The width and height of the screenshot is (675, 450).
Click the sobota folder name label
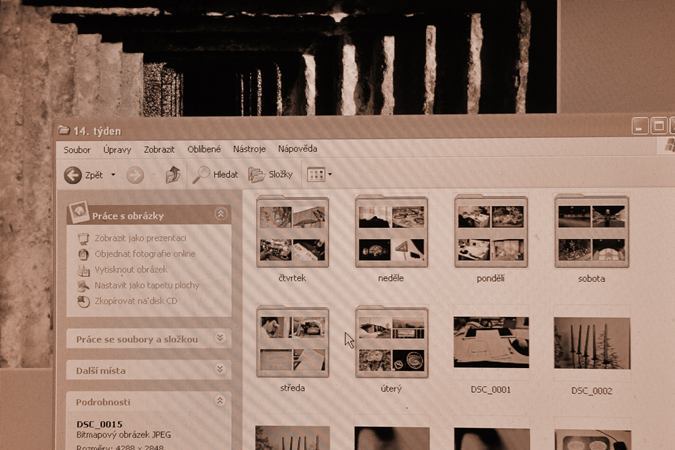pyautogui.click(x=591, y=279)
